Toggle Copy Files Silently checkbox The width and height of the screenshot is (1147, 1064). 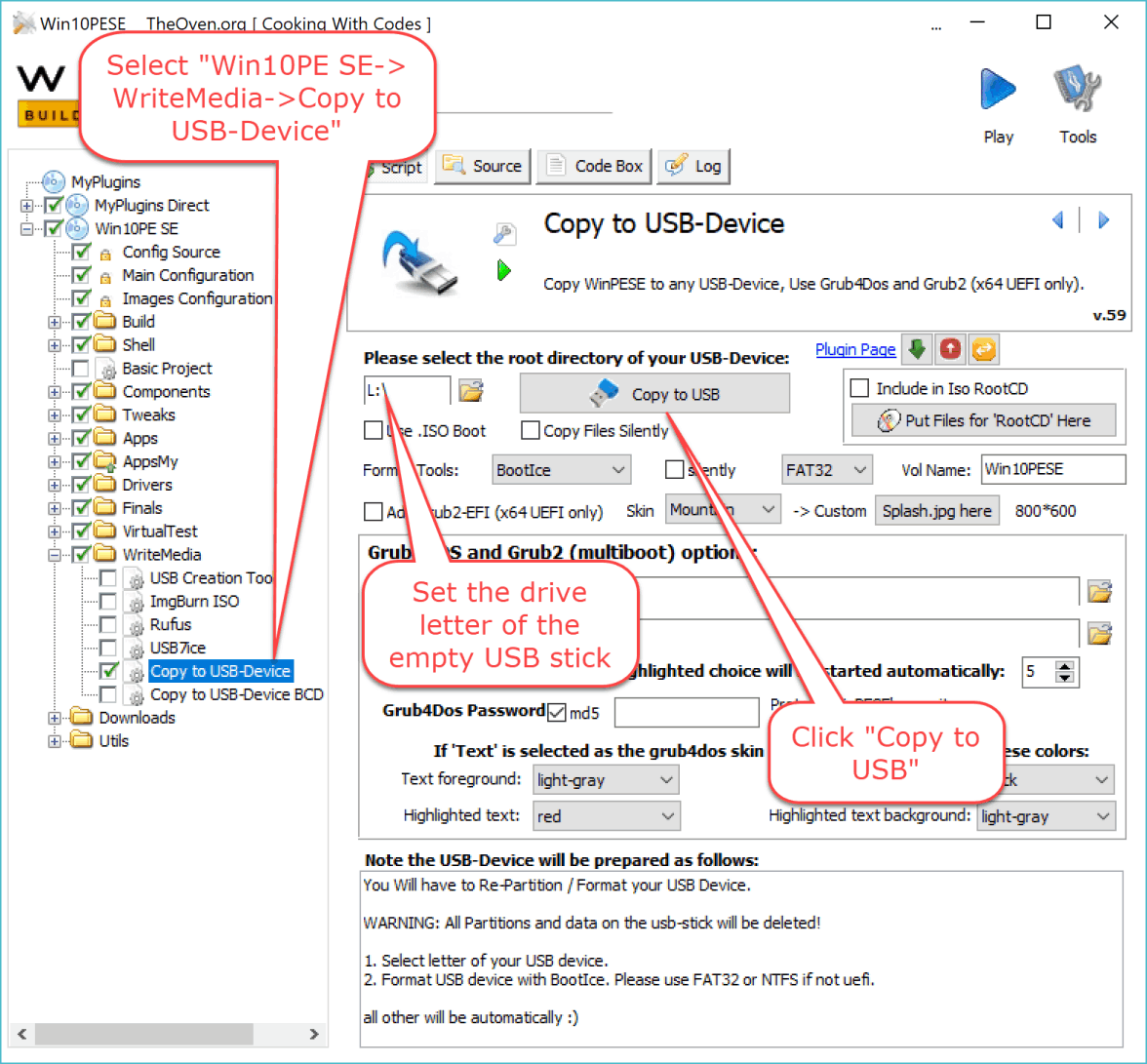[531, 430]
